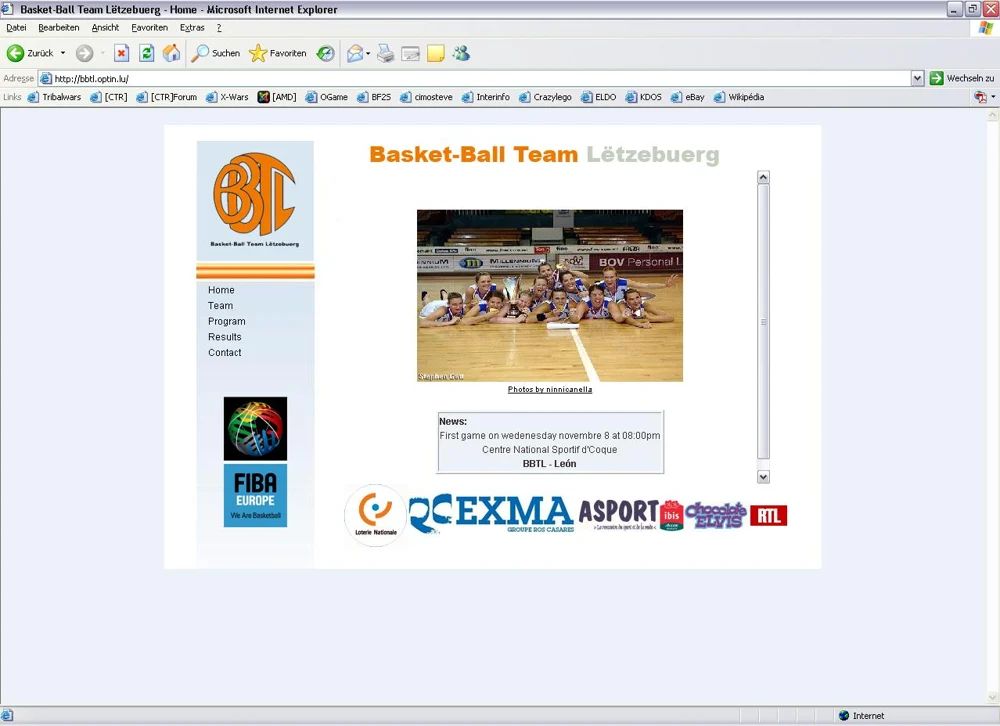Open the eBay bookmark
Viewport: 1000px width, 726px height.
(x=688, y=97)
